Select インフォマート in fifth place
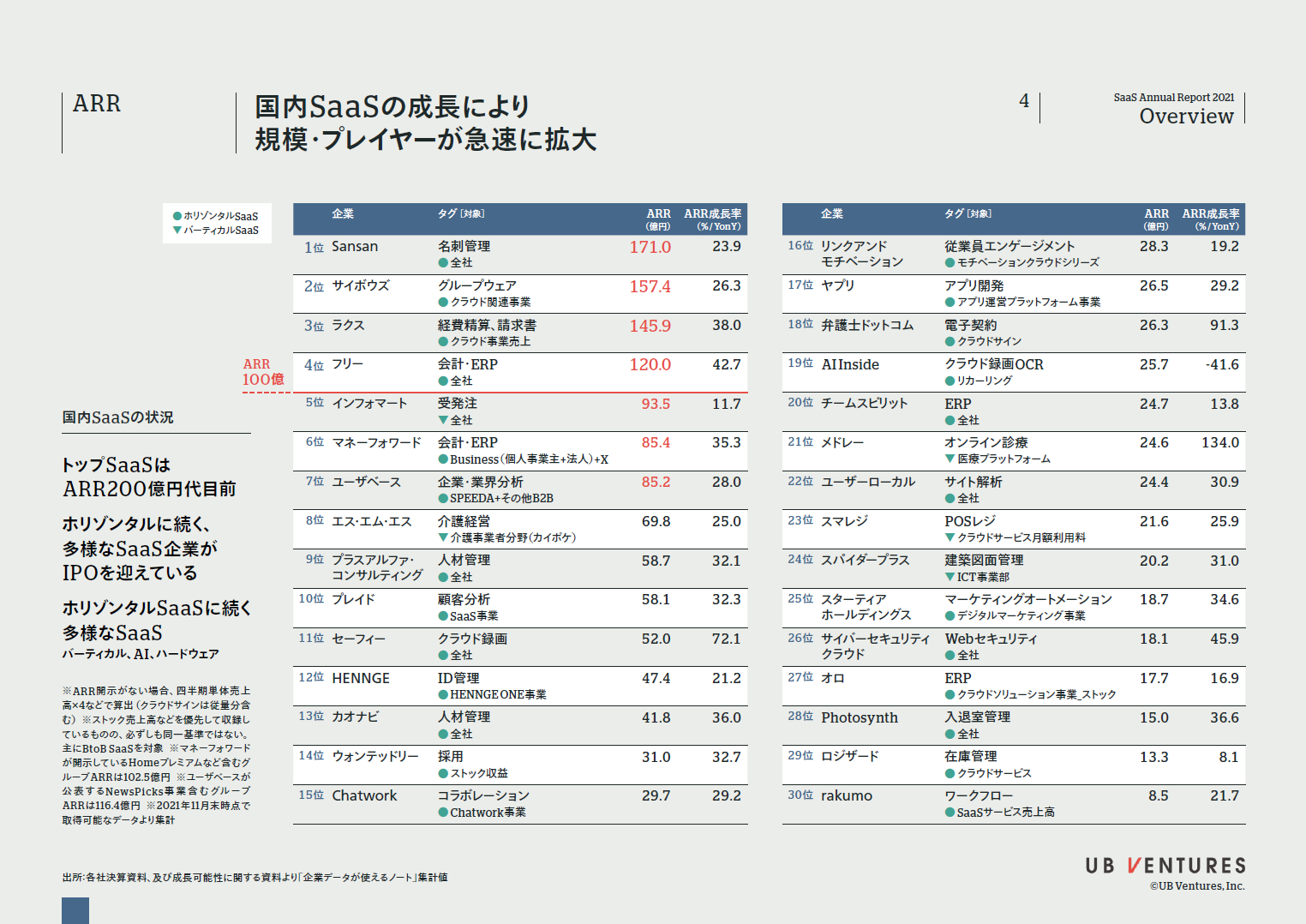This screenshot has height=924, width=1306. 369,403
